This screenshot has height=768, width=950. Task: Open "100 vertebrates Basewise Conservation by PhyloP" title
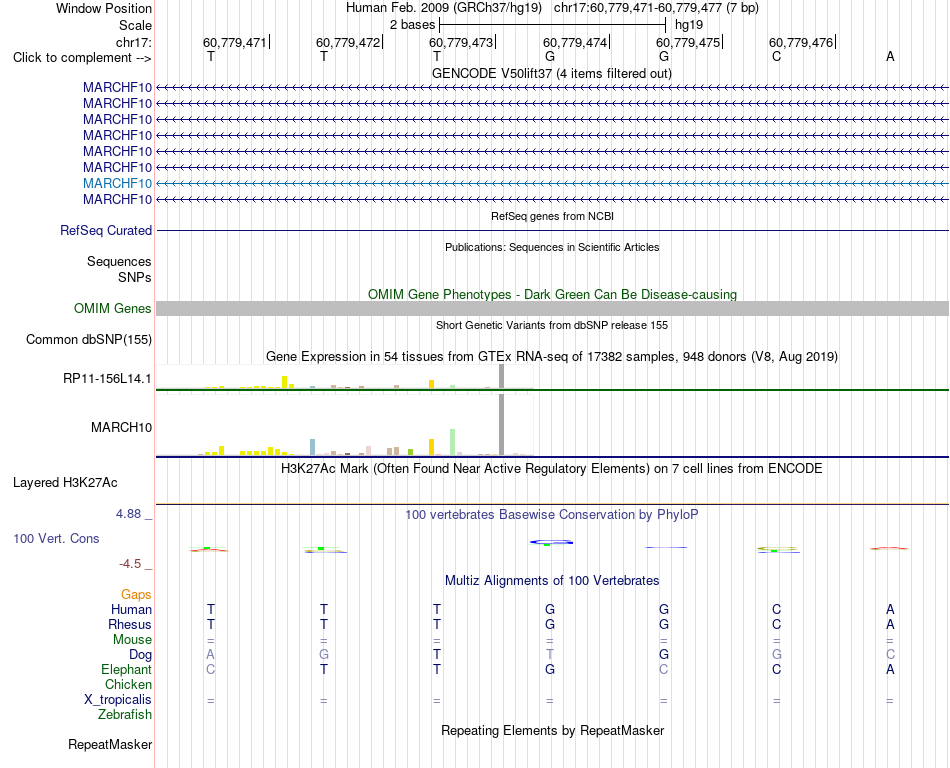[x=552, y=515]
